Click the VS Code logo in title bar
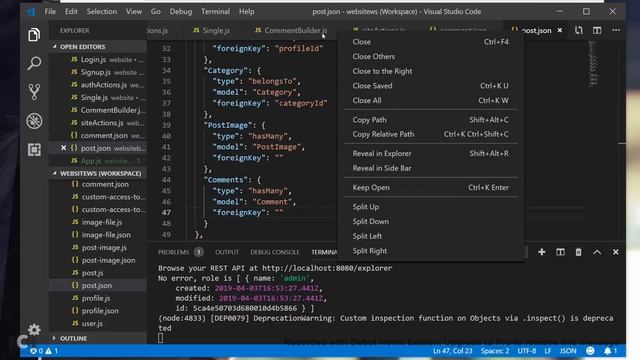 click(31, 11)
